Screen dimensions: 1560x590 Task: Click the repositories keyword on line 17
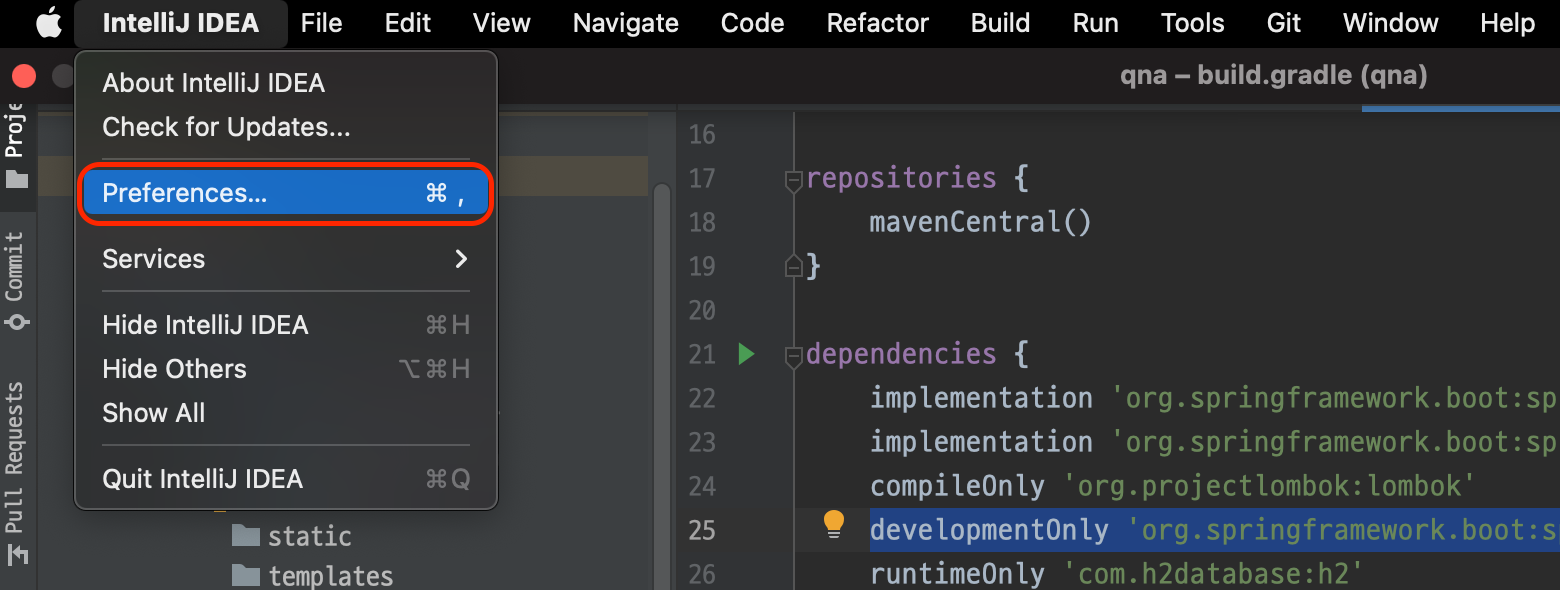901,178
